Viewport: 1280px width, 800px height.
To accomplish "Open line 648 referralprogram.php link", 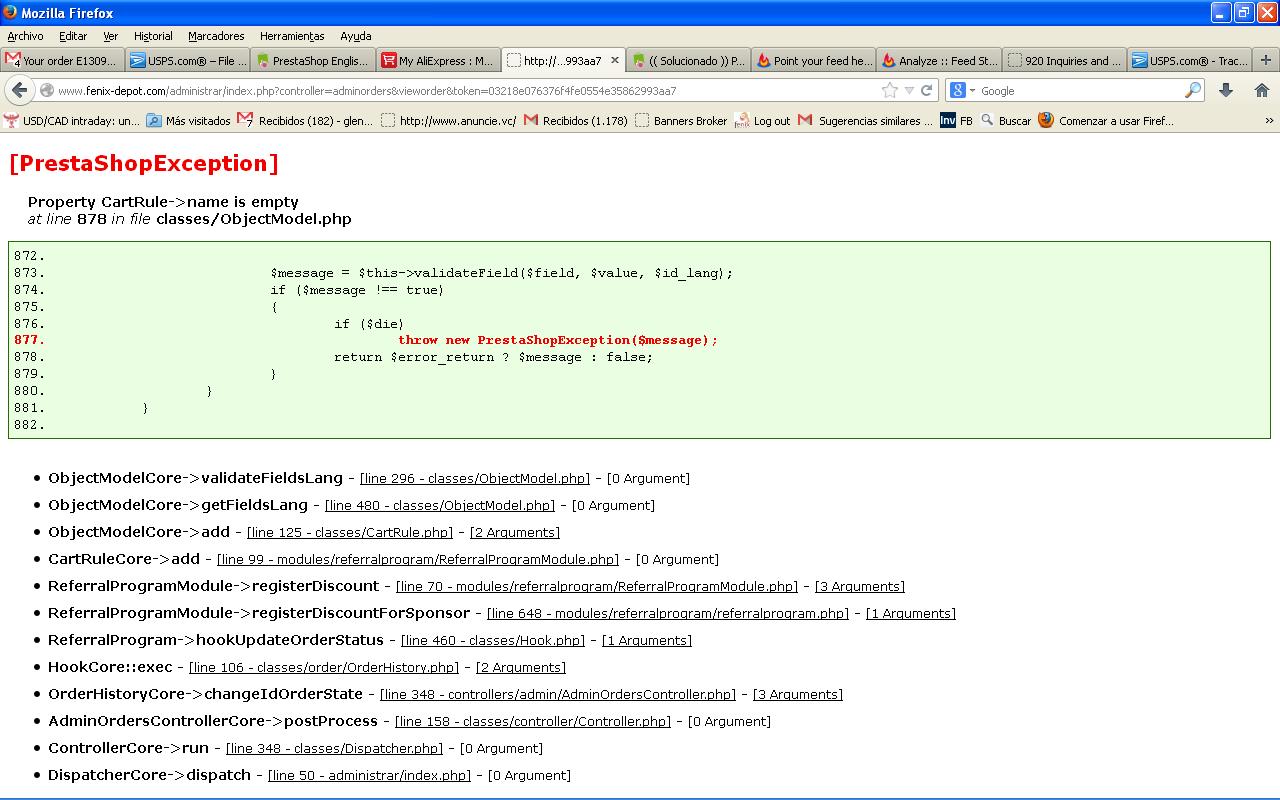I will point(668,614).
